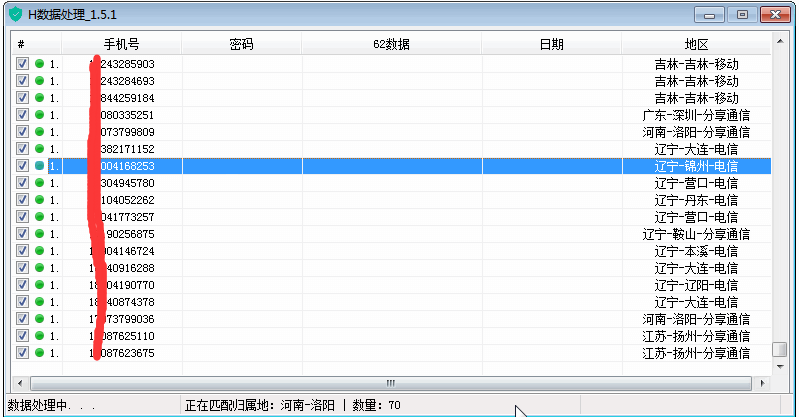Click the vertical scrollbar up arrow
Screen dimensions: 799x417
coord(779,44)
